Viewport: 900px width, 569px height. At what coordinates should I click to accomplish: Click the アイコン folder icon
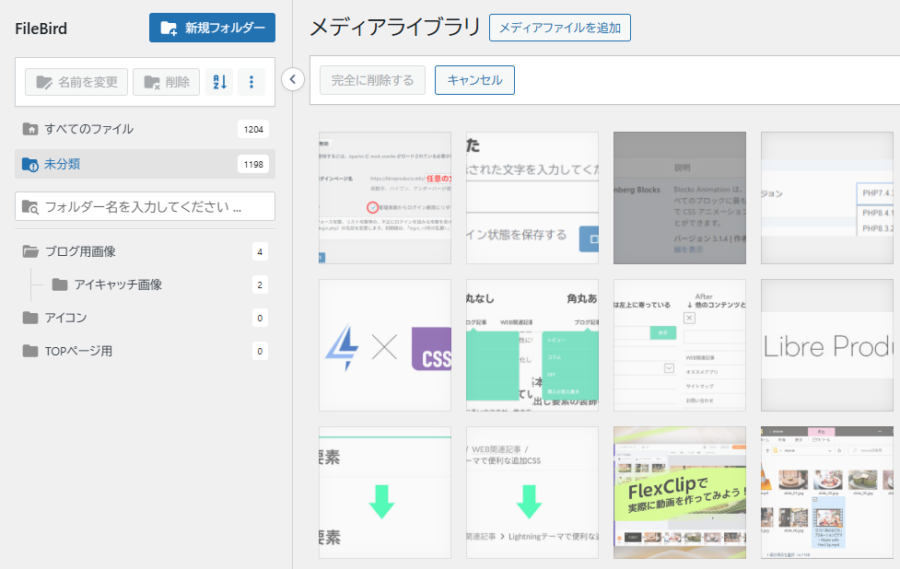point(30,318)
